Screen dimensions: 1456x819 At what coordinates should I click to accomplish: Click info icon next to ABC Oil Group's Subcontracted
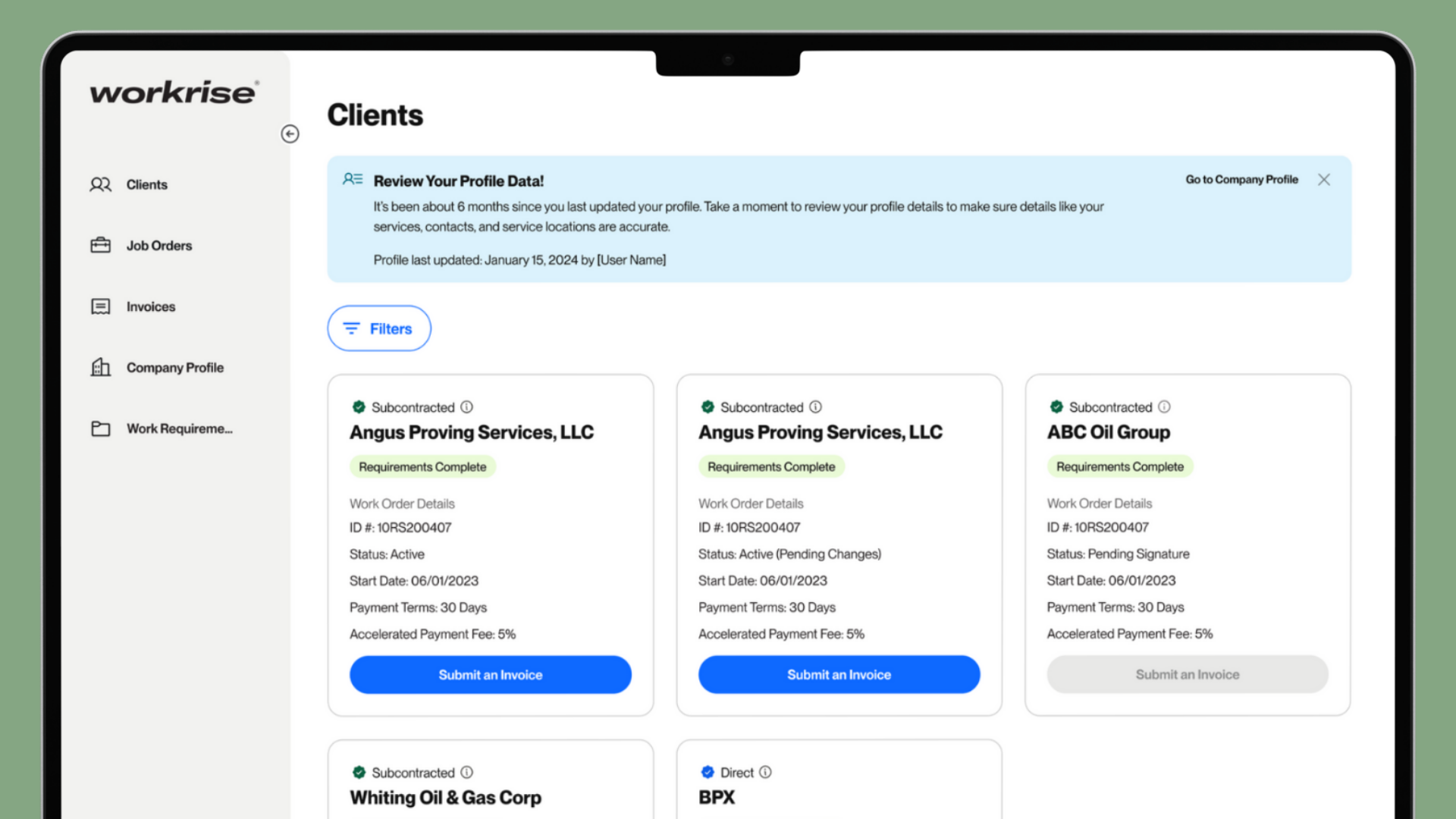1164,407
